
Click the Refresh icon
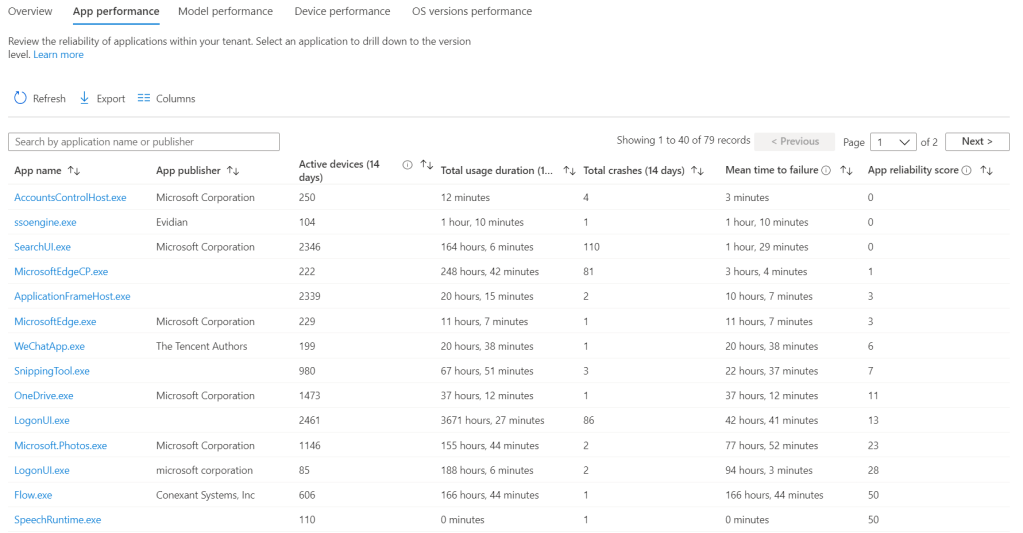point(20,98)
